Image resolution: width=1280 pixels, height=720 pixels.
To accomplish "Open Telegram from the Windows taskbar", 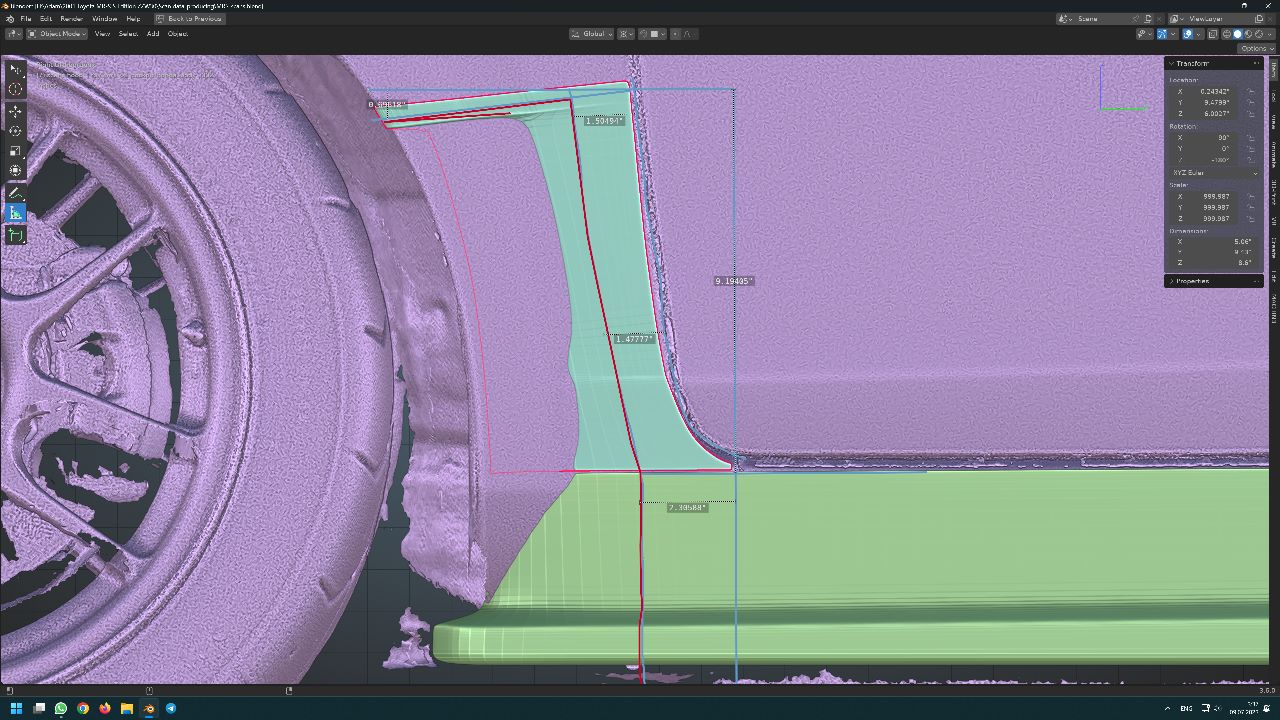I will (171, 708).
